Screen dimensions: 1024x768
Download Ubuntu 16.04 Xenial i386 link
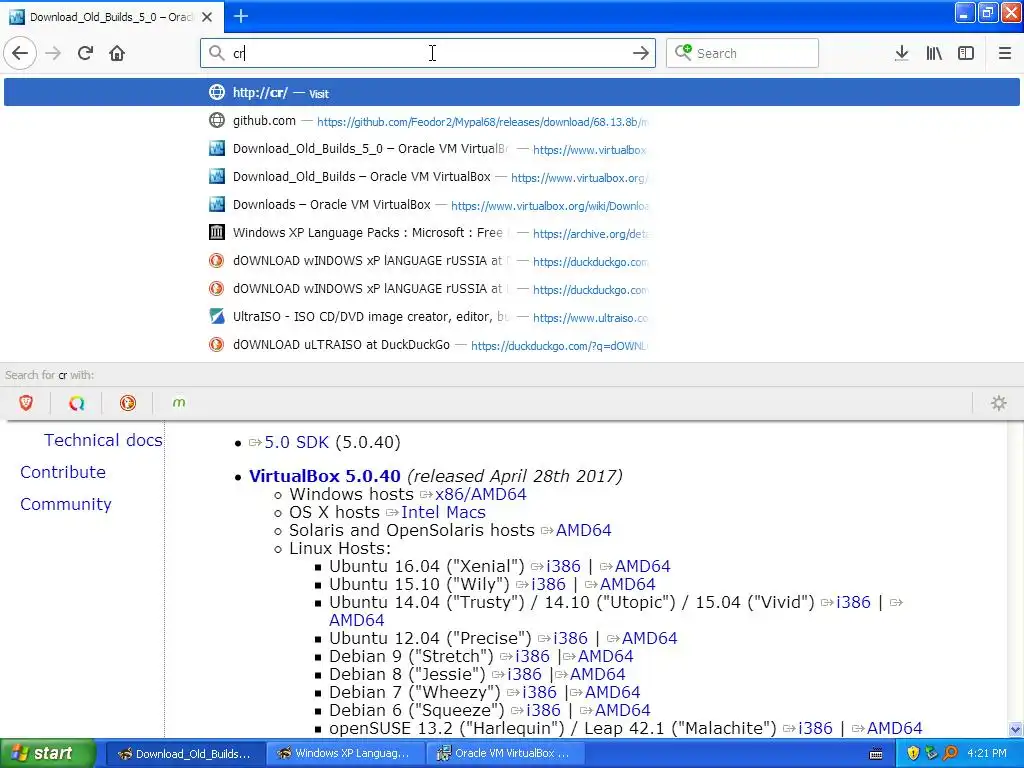coord(563,566)
